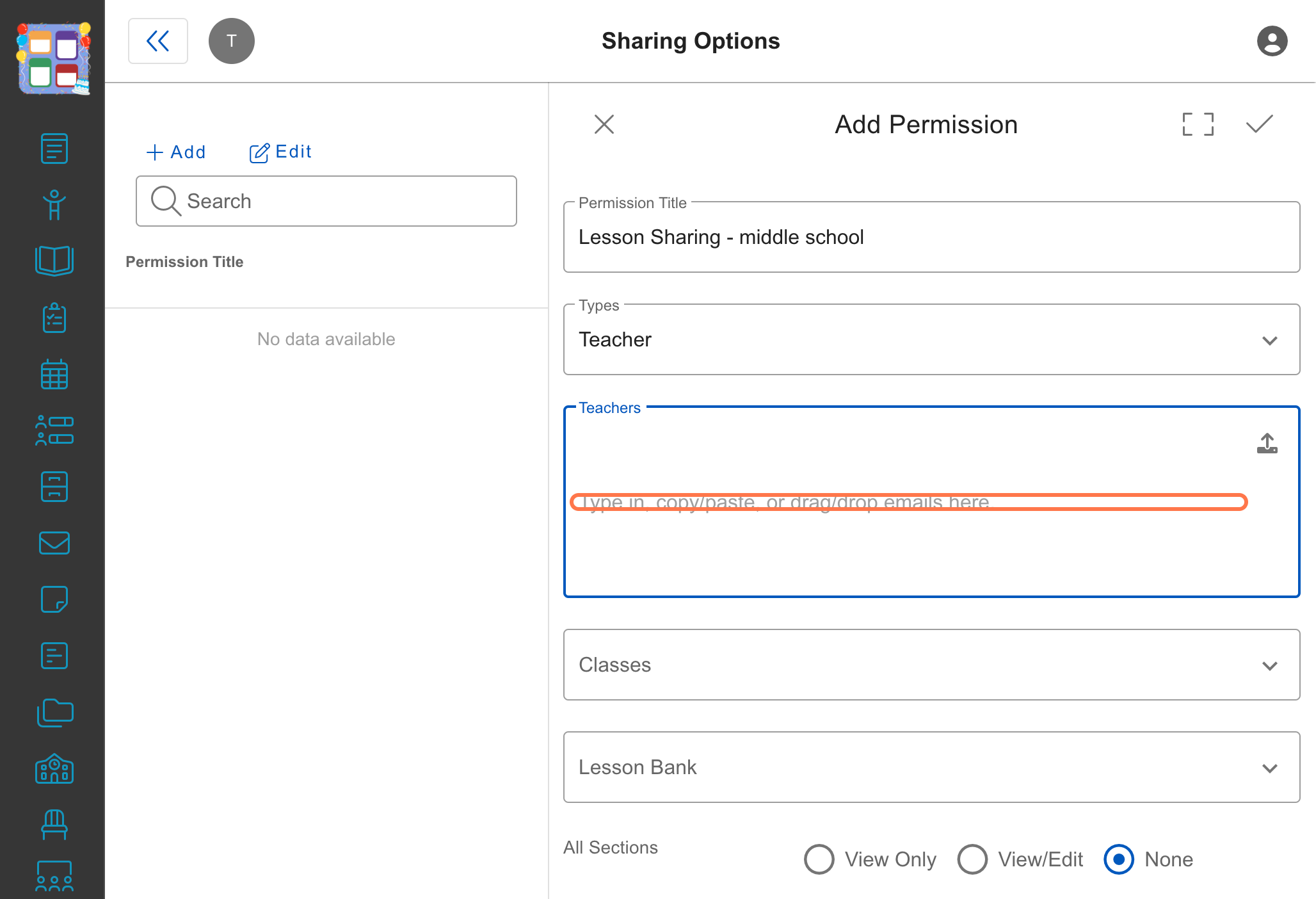Click the upload icon in Teachers box
This screenshot has height=899, width=1316.
tap(1267, 443)
